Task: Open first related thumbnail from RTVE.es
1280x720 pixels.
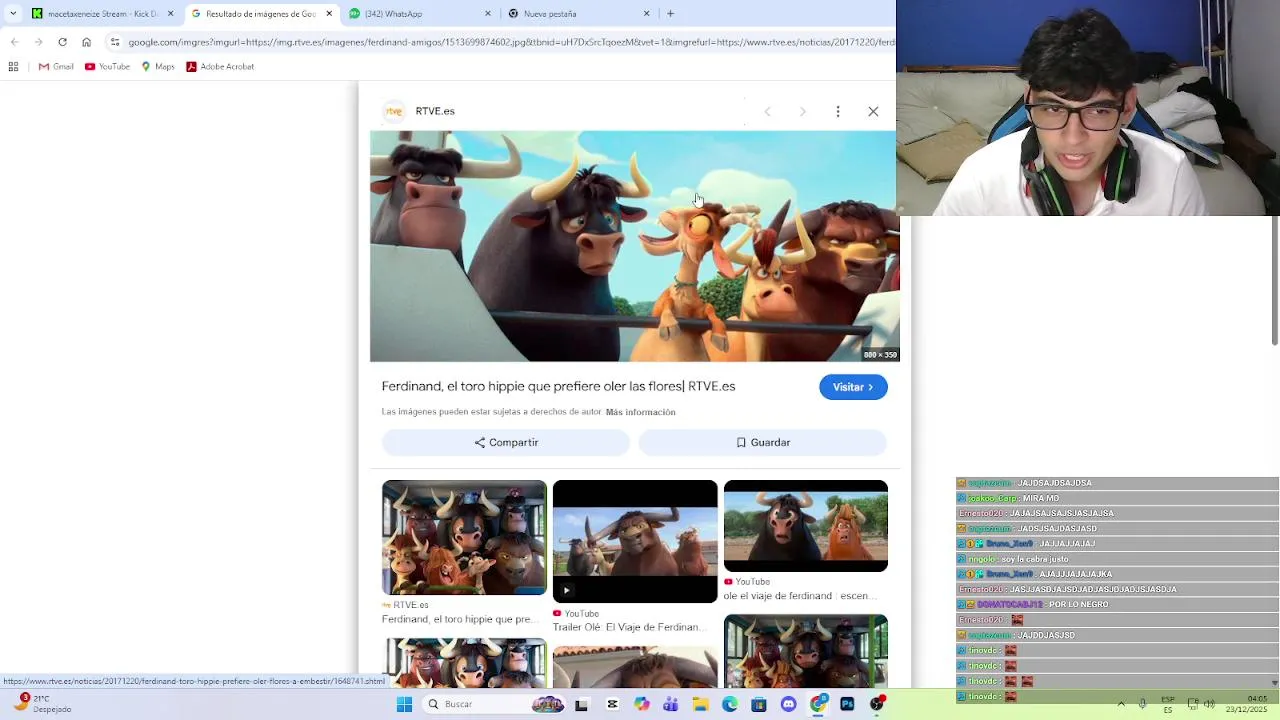Action: [x=464, y=538]
